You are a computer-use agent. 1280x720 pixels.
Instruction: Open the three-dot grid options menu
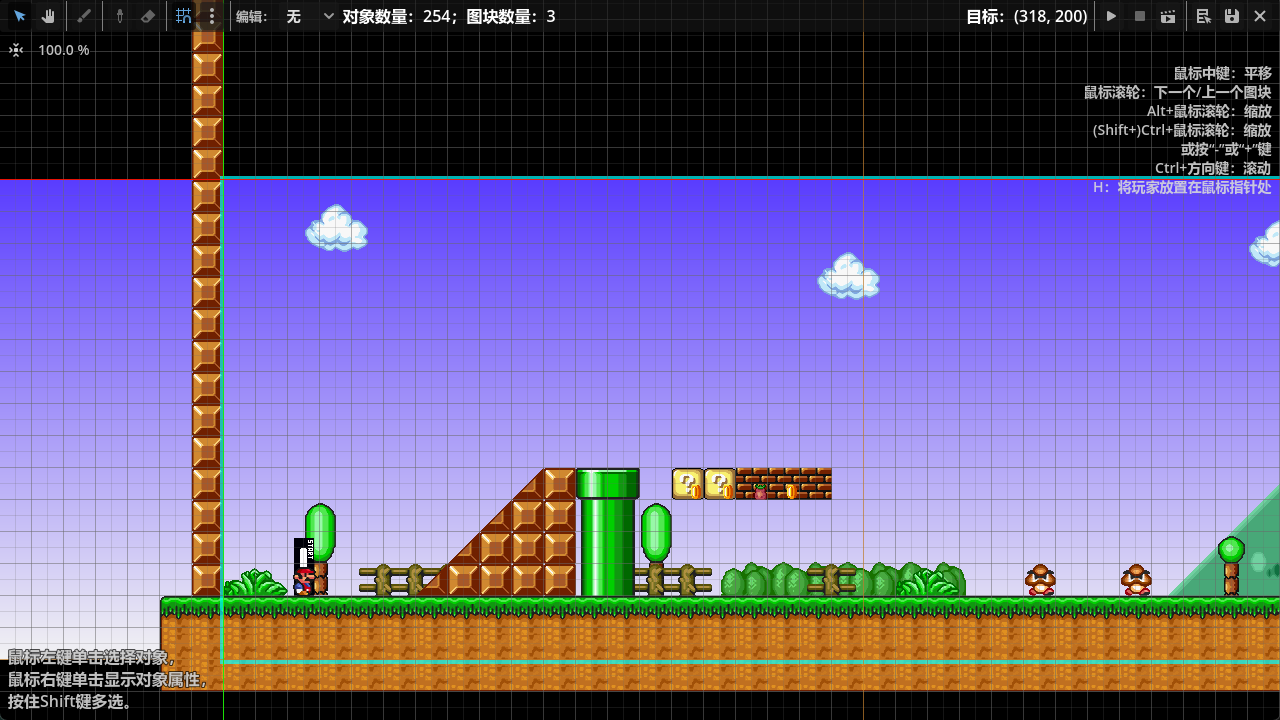click(211, 16)
